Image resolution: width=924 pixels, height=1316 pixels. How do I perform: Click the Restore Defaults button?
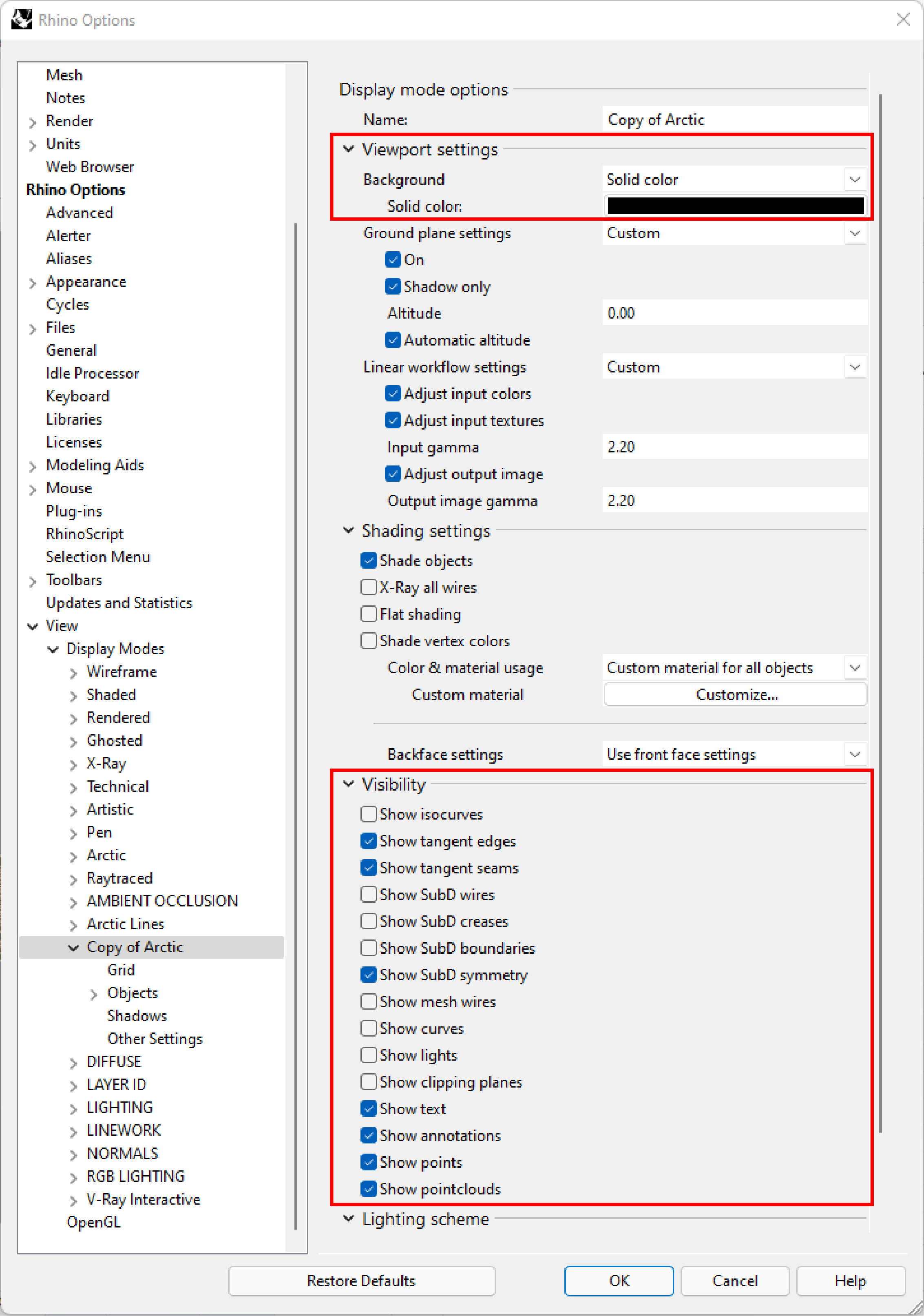click(361, 1281)
